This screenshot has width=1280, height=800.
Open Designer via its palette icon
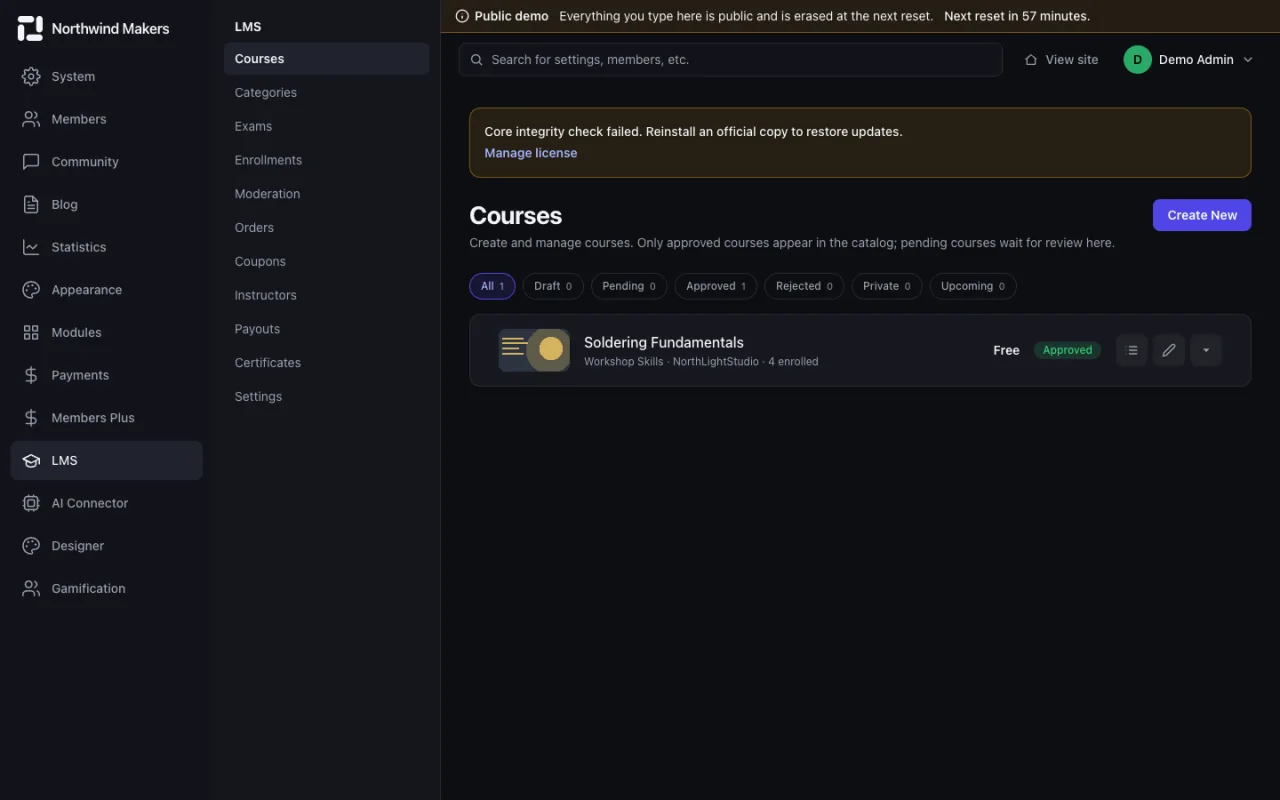31,546
